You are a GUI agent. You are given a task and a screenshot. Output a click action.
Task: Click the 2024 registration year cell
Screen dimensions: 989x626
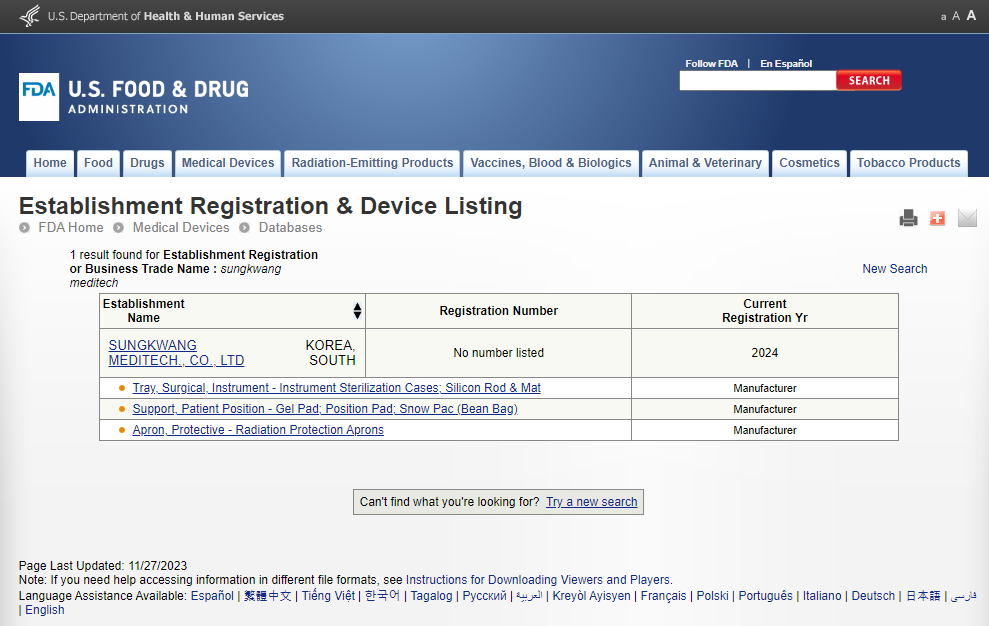click(764, 353)
